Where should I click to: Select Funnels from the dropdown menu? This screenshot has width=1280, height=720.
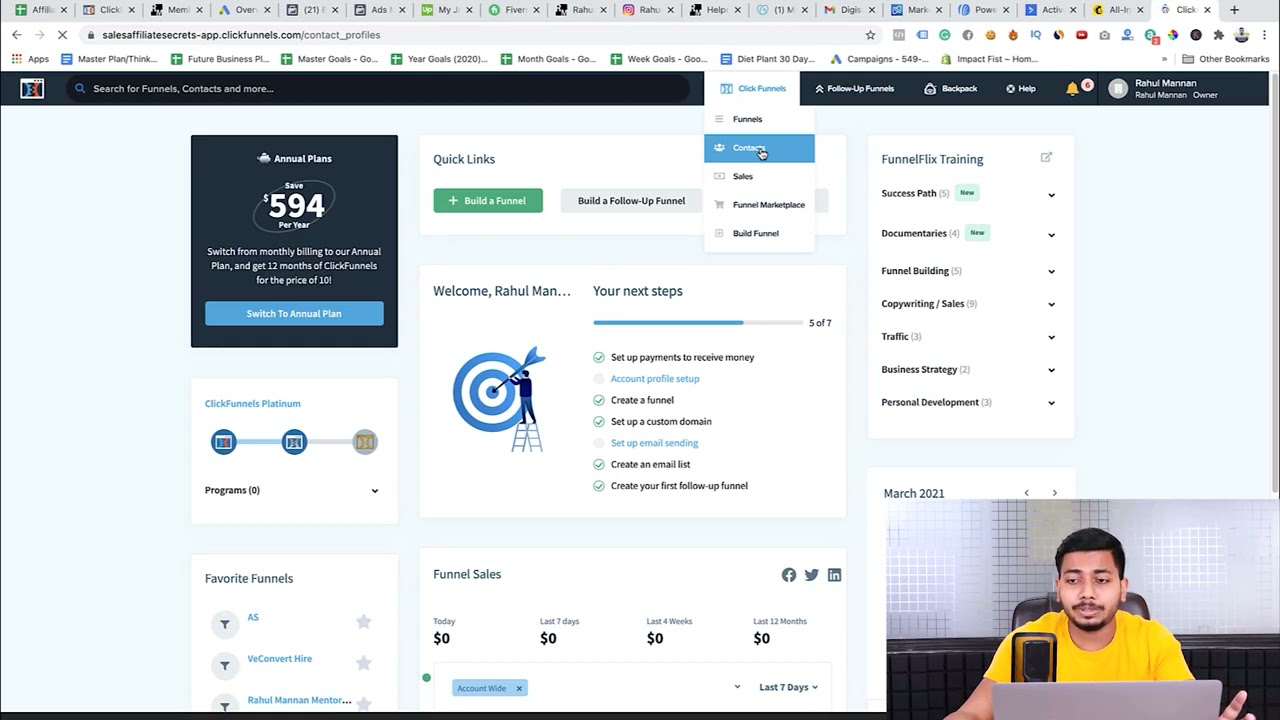pyautogui.click(x=759, y=119)
